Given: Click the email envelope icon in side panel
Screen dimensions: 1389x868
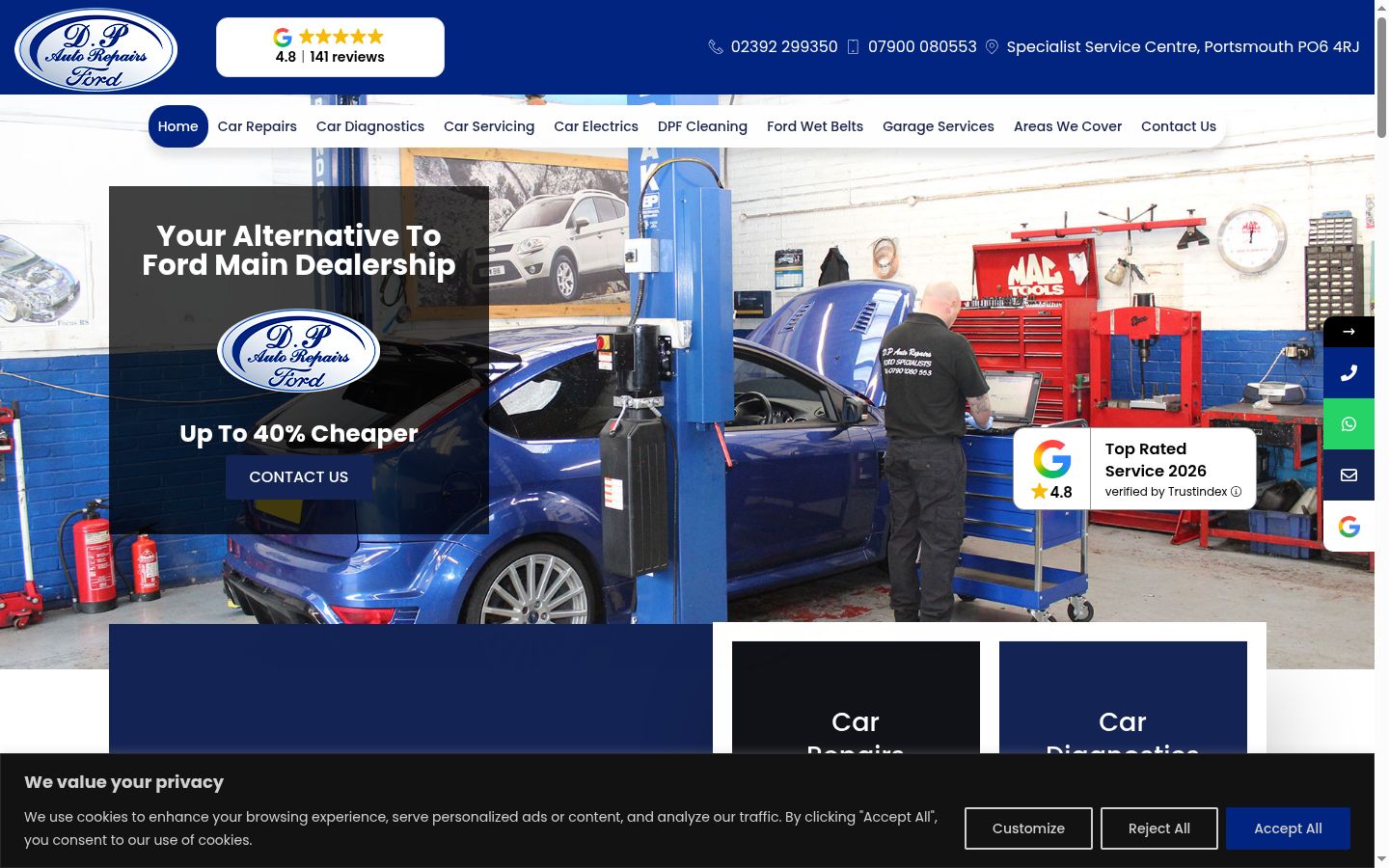Looking at the screenshot, I should pos(1348,475).
